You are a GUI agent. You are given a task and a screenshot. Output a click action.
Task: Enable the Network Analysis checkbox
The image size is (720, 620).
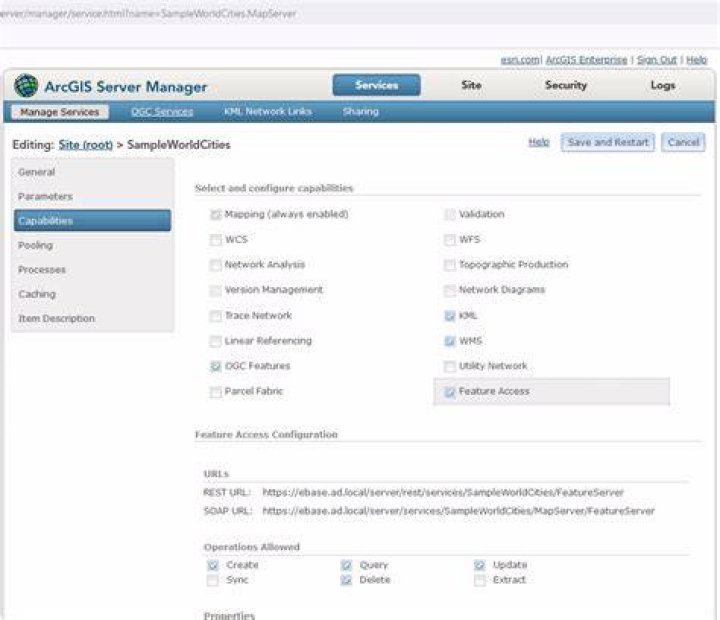215,265
